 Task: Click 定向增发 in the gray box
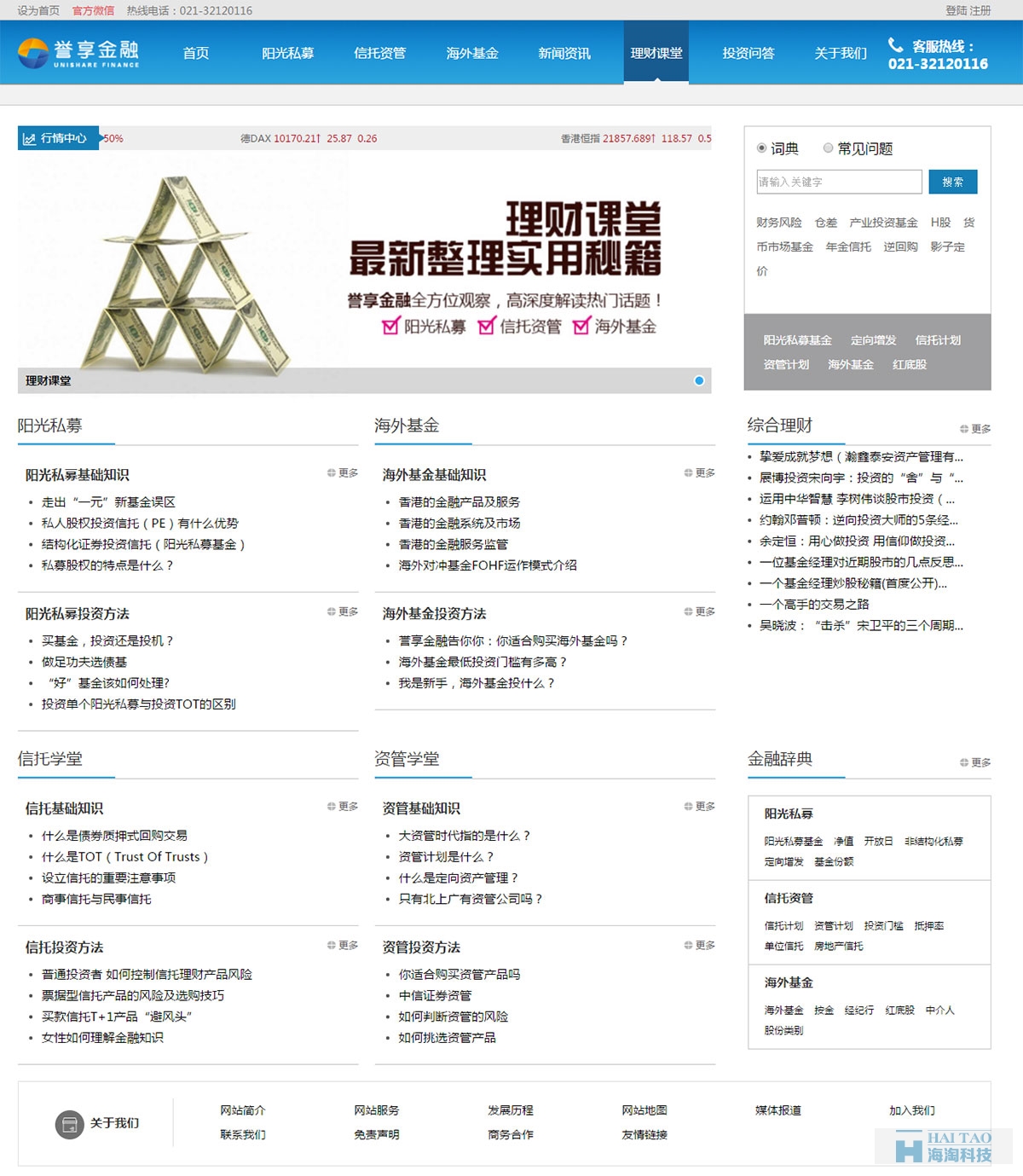pos(874,340)
